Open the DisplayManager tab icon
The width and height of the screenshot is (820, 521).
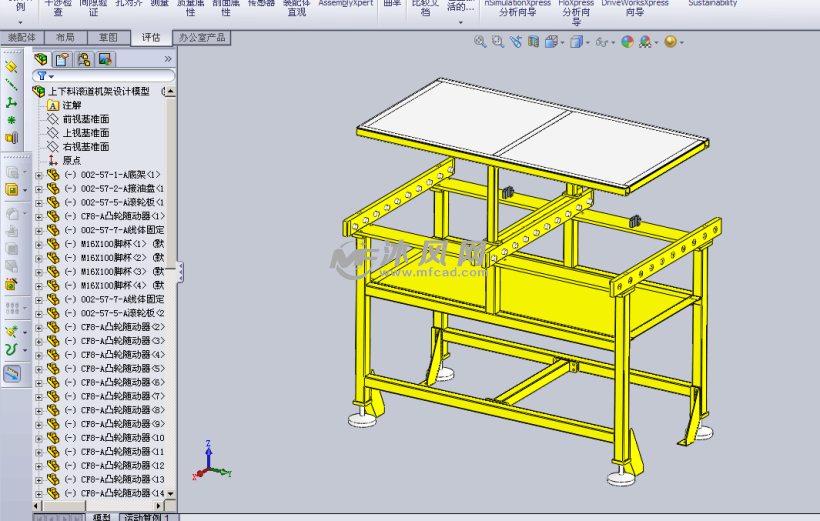[104, 59]
